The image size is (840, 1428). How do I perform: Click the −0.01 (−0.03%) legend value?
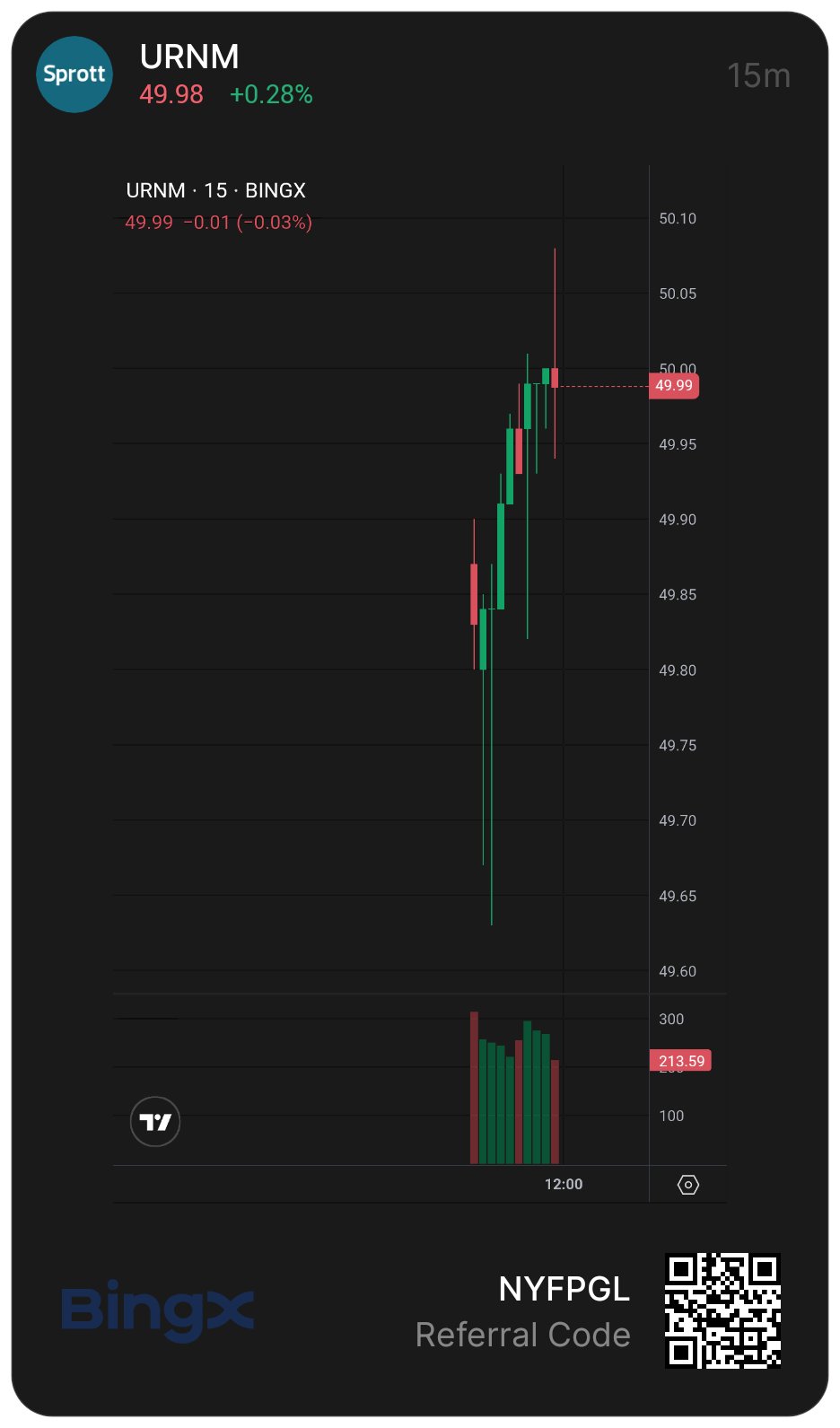click(x=248, y=223)
